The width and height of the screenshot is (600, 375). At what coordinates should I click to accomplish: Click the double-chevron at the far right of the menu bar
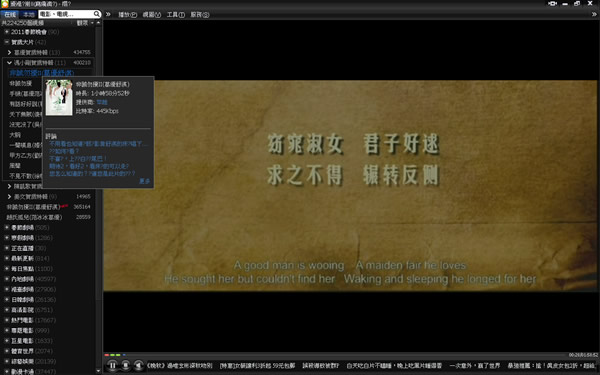click(x=594, y=14)
